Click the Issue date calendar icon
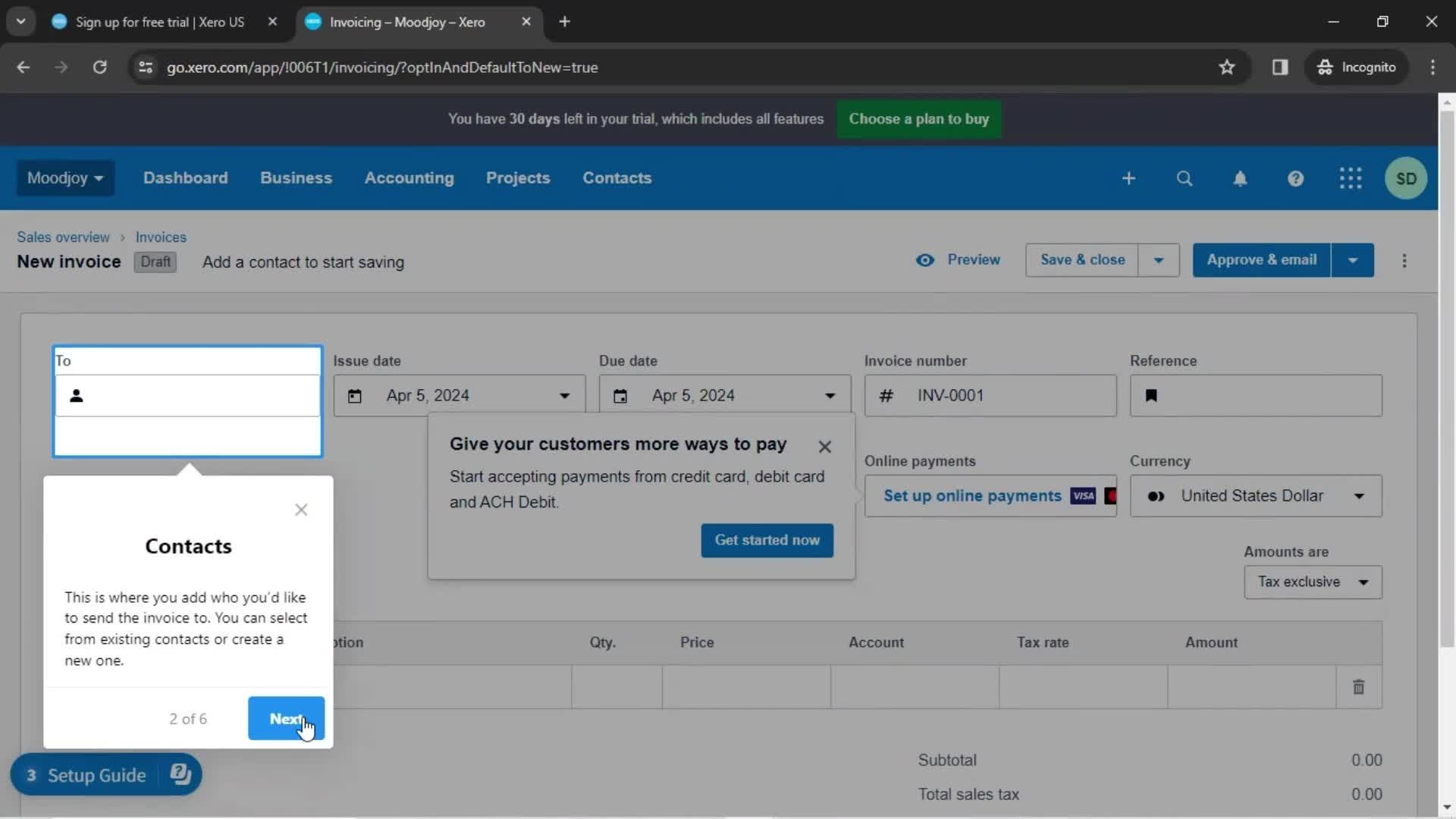Screen dimensions: 1456x819 pos(355,396)
